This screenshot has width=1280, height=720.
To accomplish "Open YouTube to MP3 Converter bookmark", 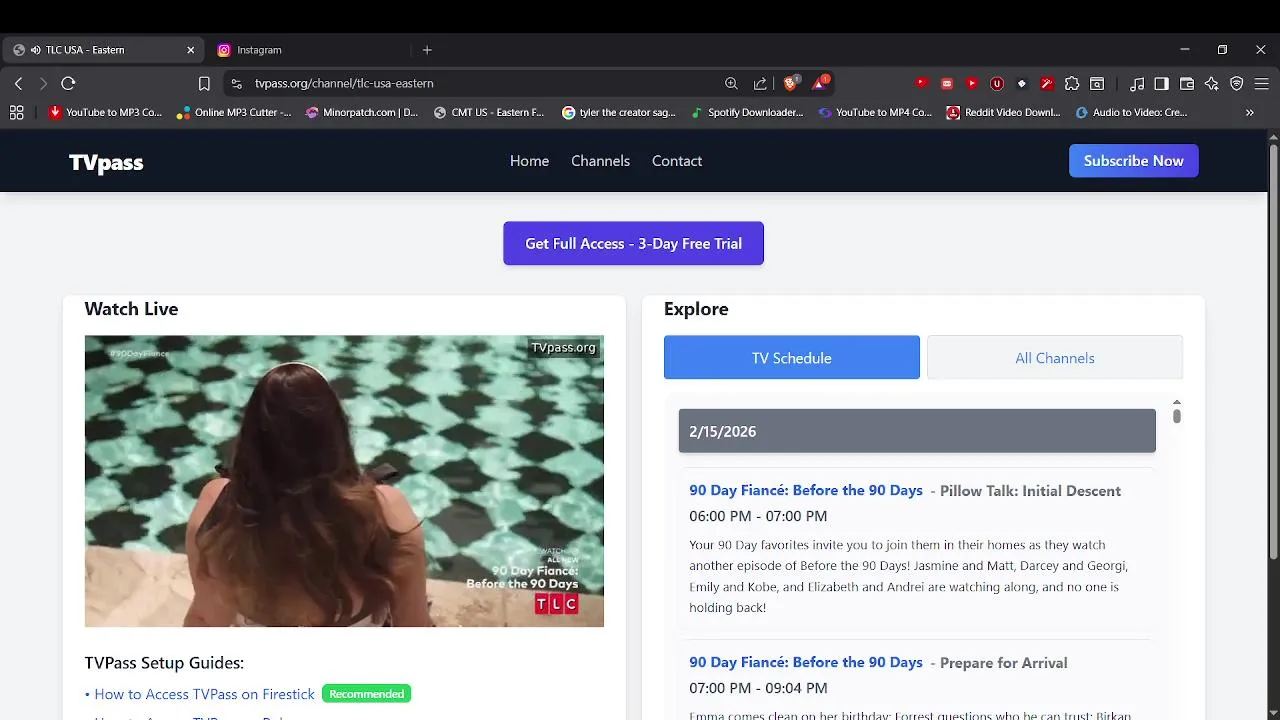I will (x=105, y=113).
